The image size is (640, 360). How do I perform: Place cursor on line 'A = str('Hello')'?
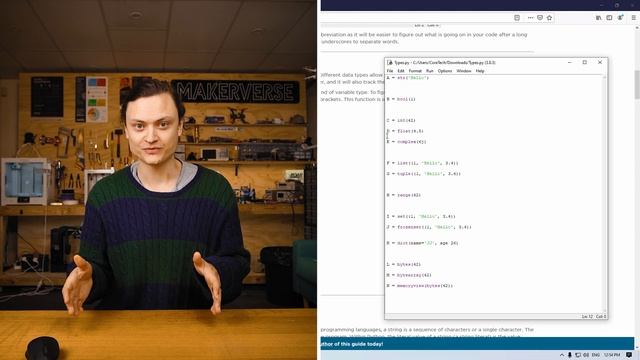point(408,78)
